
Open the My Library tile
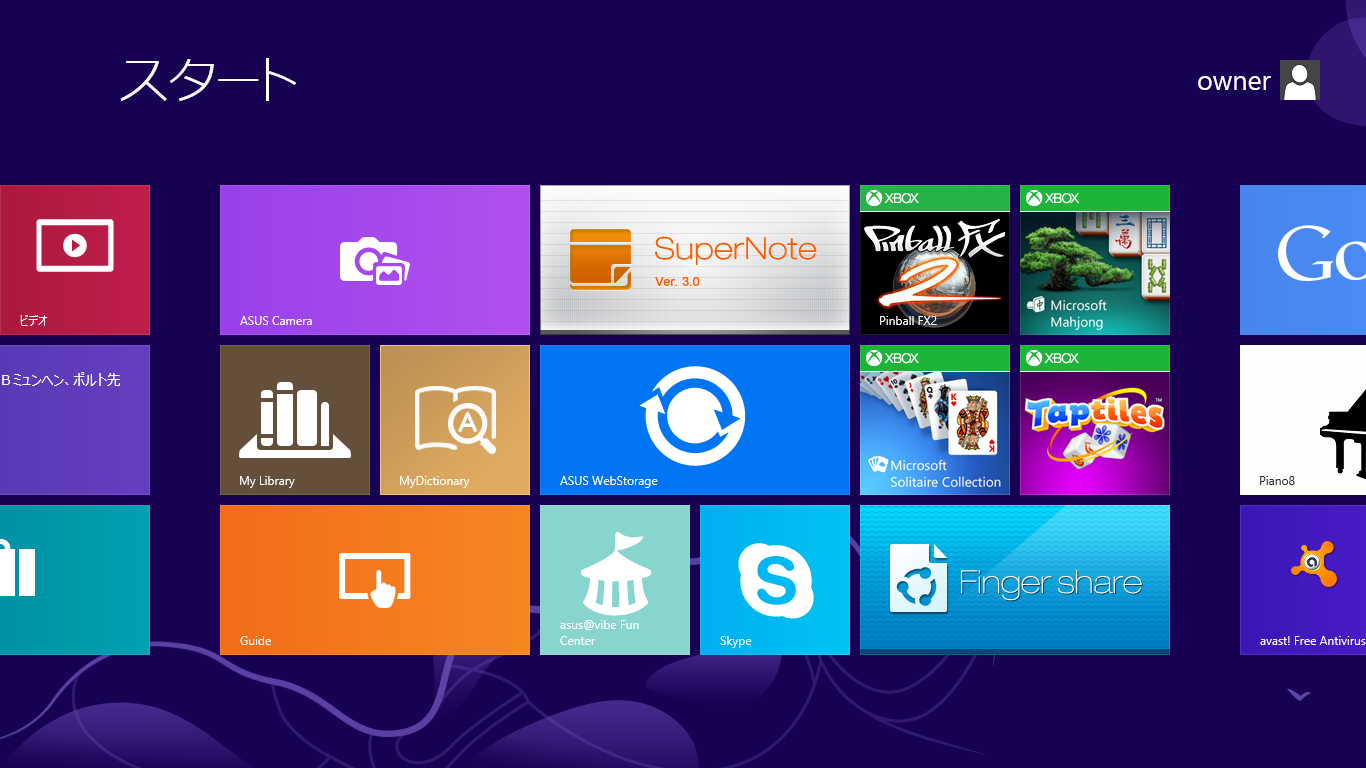coord(295,420)
